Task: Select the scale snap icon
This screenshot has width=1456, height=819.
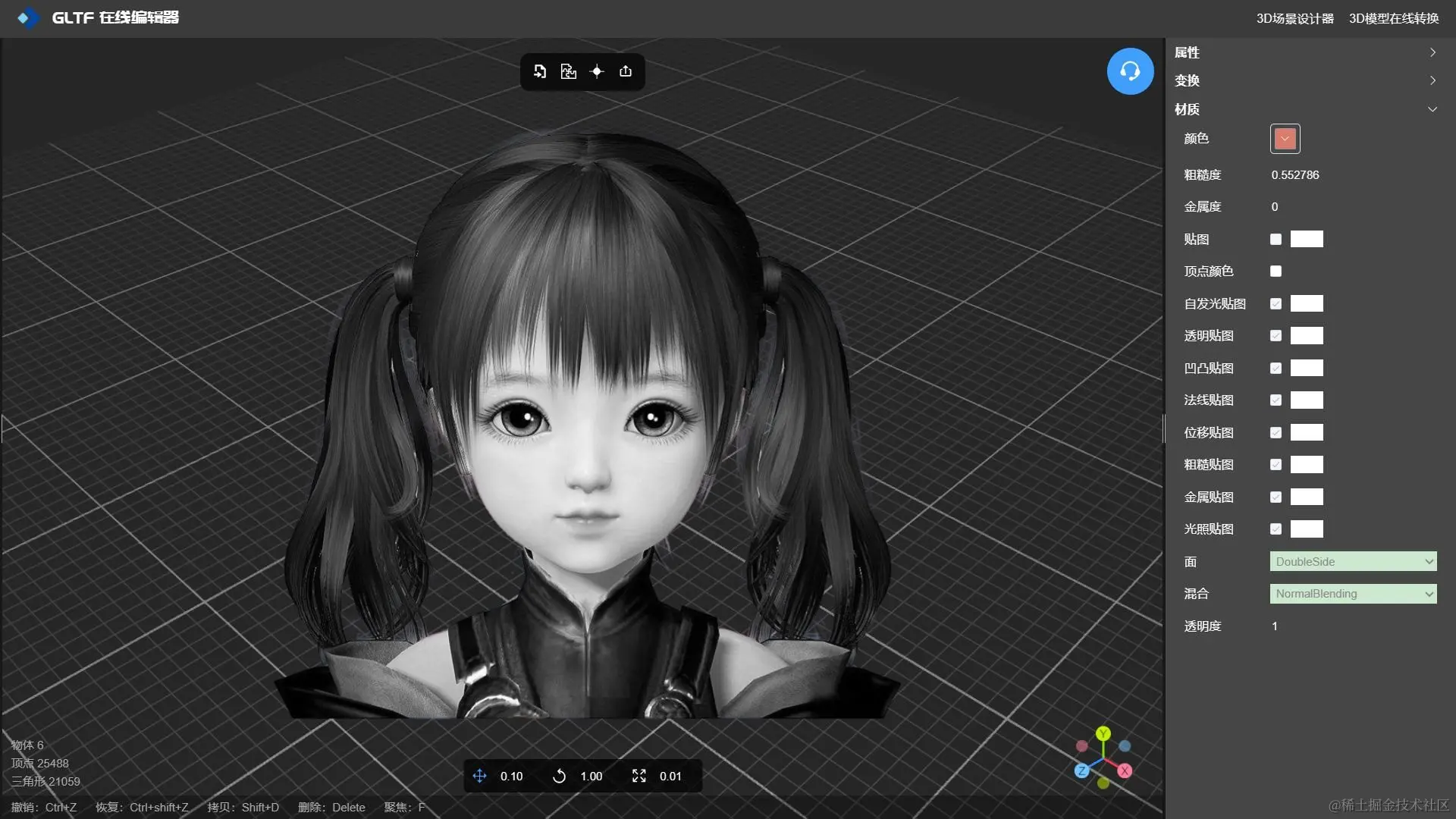Action: coord(639,776)
